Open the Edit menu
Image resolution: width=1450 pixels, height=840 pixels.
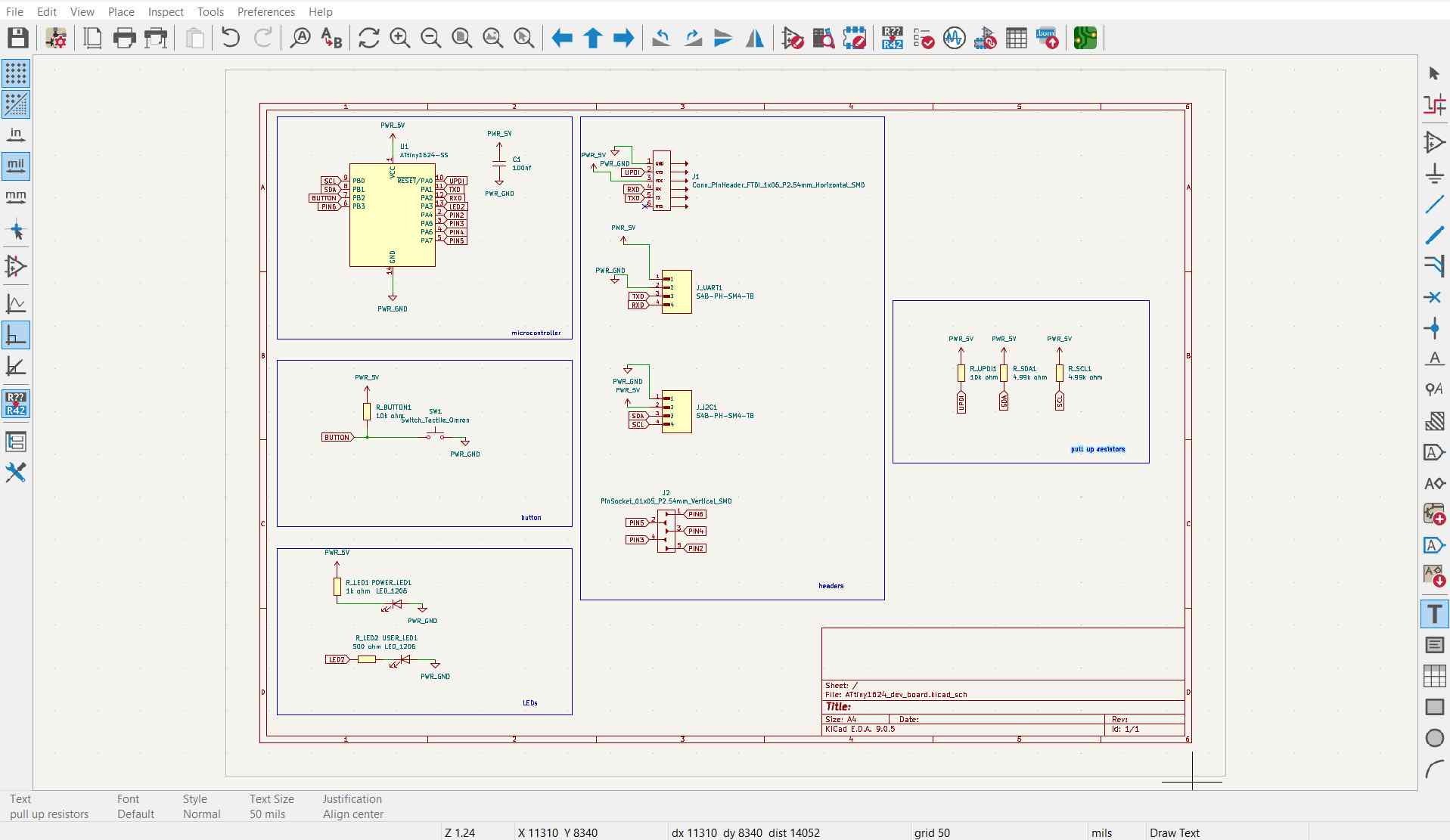(47, 11)
